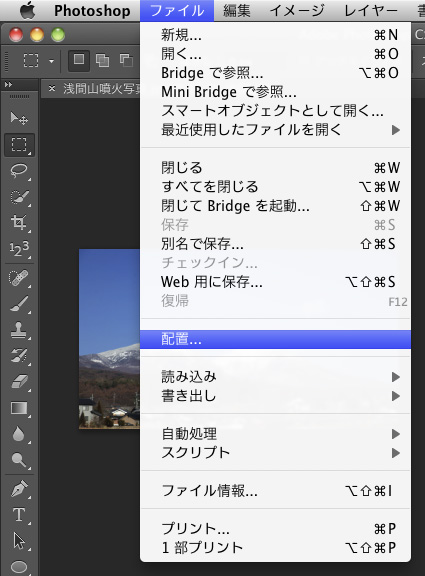Select the Brush tool

tap(19, 304)
